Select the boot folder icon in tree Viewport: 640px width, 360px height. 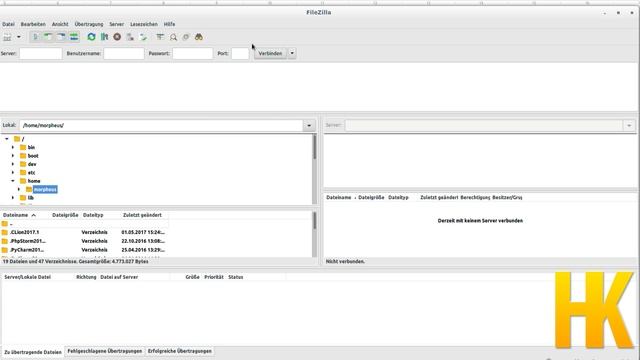(23, 156)
